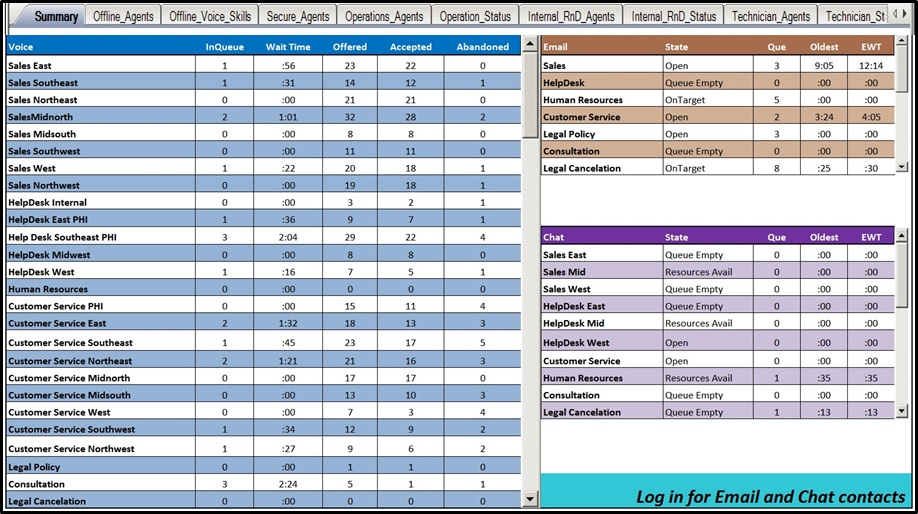Select the Legal Cancelation voice row

[263, 501]
